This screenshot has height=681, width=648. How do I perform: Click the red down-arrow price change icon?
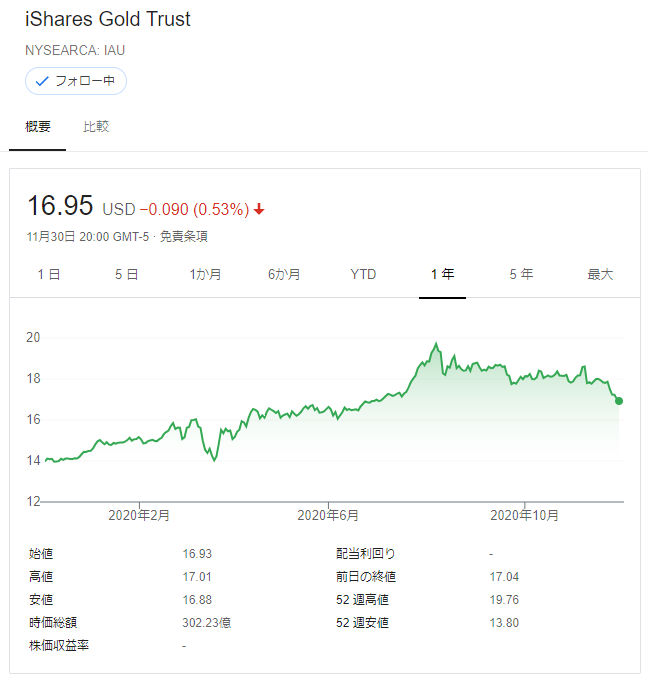pyautogui.click(x=259, y=209)
